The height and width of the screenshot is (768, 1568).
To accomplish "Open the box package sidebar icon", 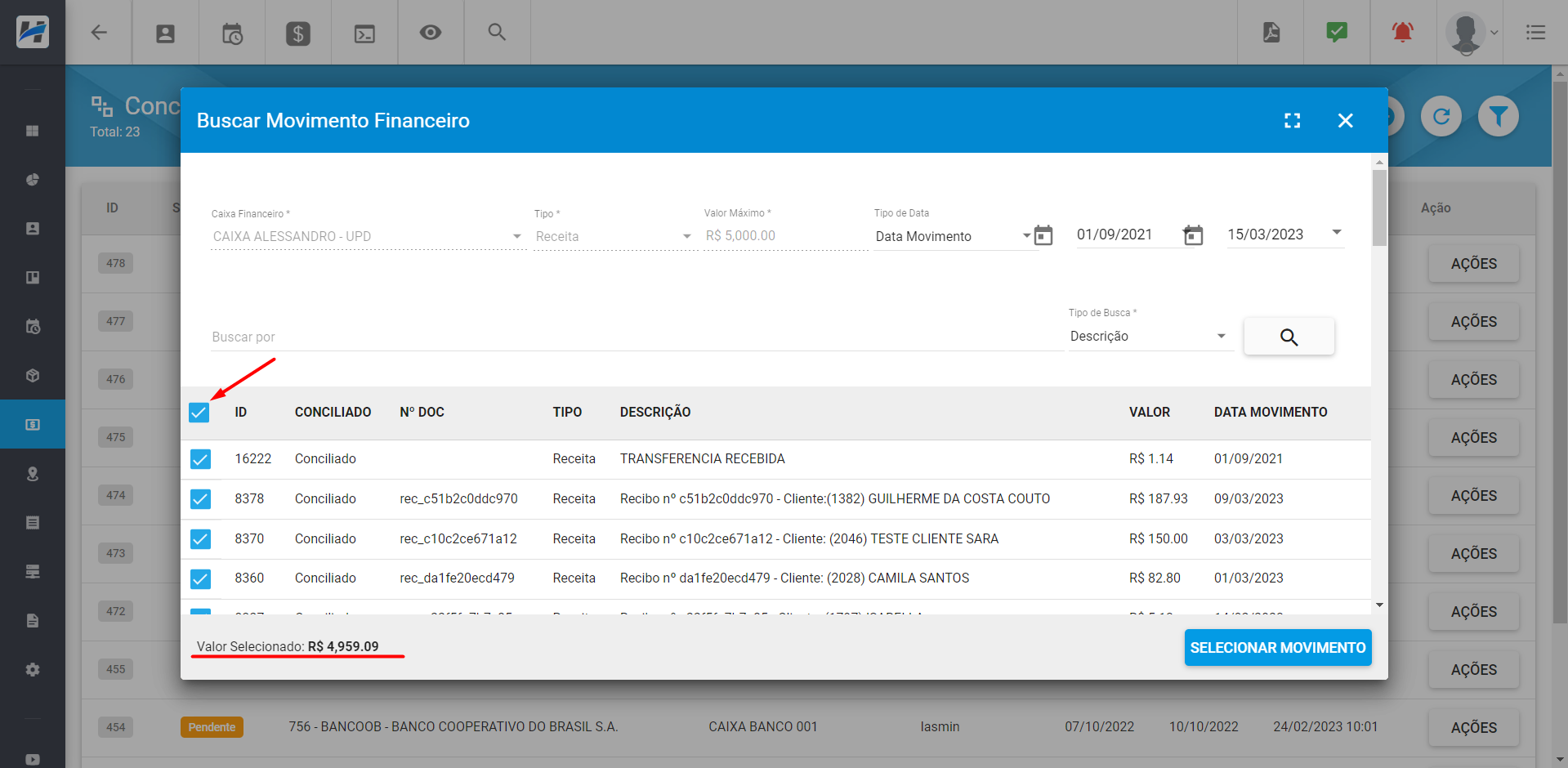I will (33, 376).
